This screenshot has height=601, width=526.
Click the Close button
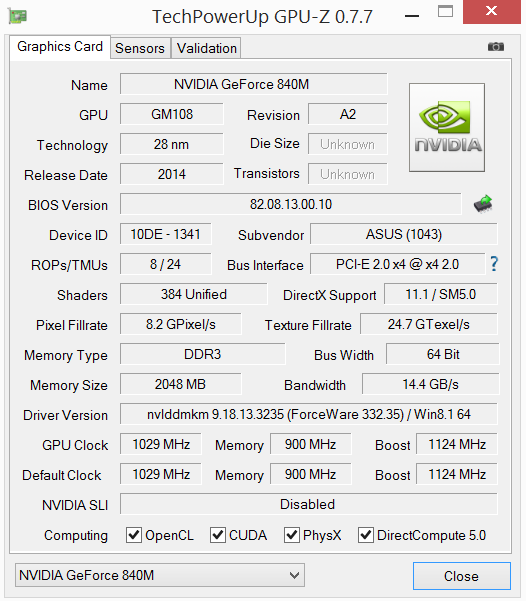coord(462,576)
